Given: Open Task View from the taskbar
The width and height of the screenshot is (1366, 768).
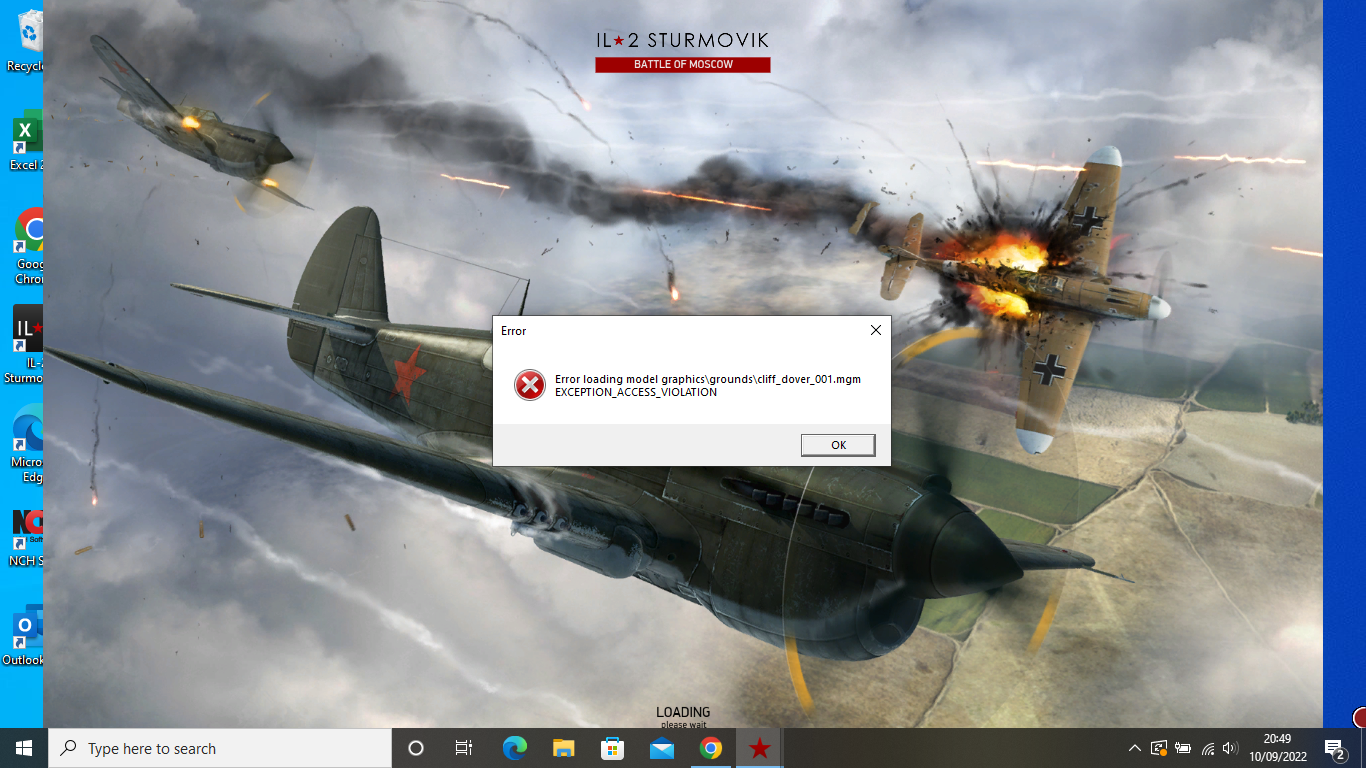Looking at the screenshot, I should pyautogui.click(x=464, y=748).
